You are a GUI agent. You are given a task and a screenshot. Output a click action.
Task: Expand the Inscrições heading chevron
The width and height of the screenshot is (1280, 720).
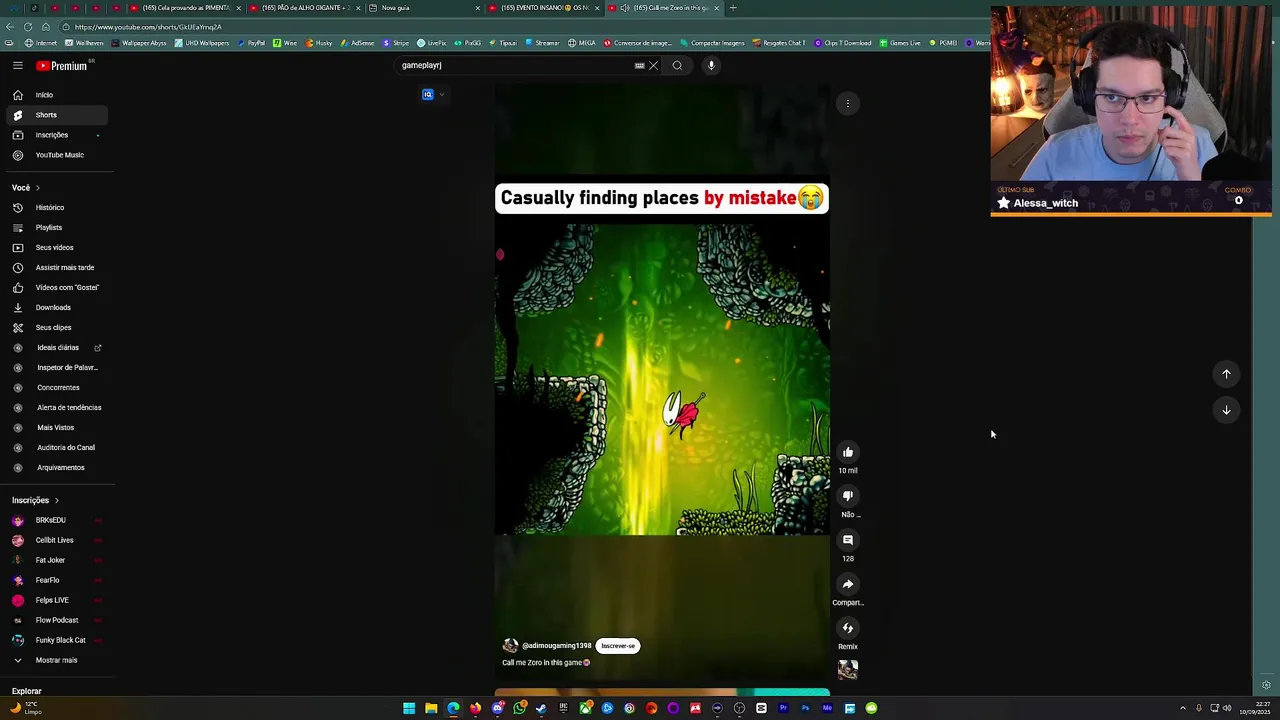coord(56,500)
